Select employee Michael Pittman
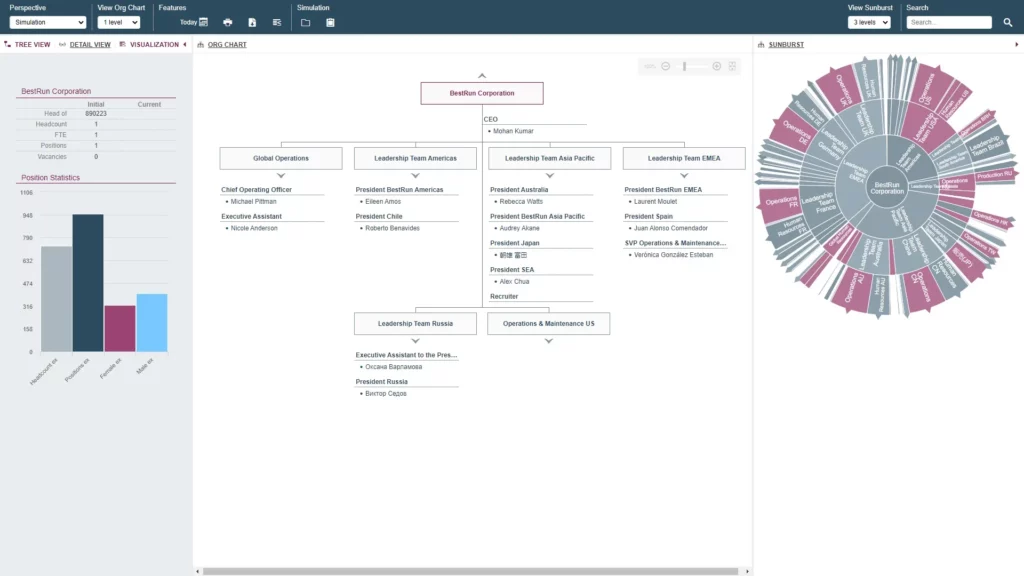The width and height of the screenshot is (1024, 576). pos(253,202)
